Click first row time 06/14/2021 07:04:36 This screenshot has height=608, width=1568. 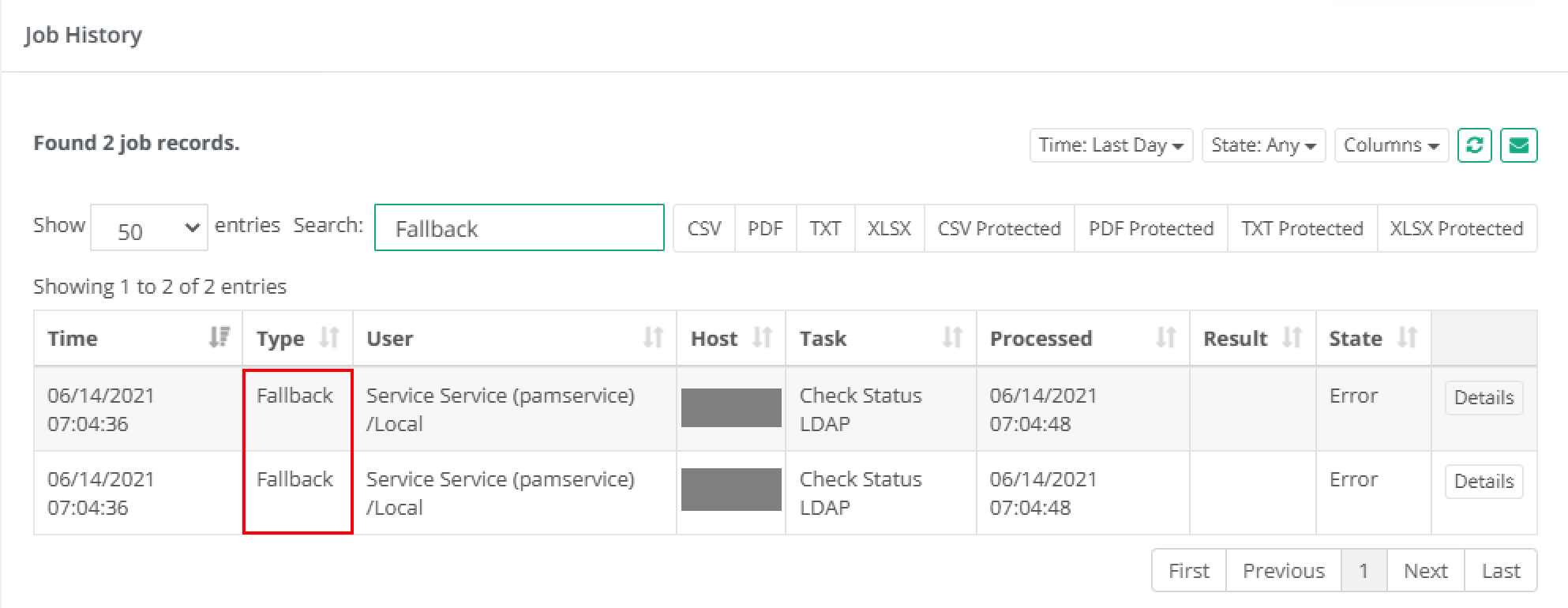click(x=101, y=410)
